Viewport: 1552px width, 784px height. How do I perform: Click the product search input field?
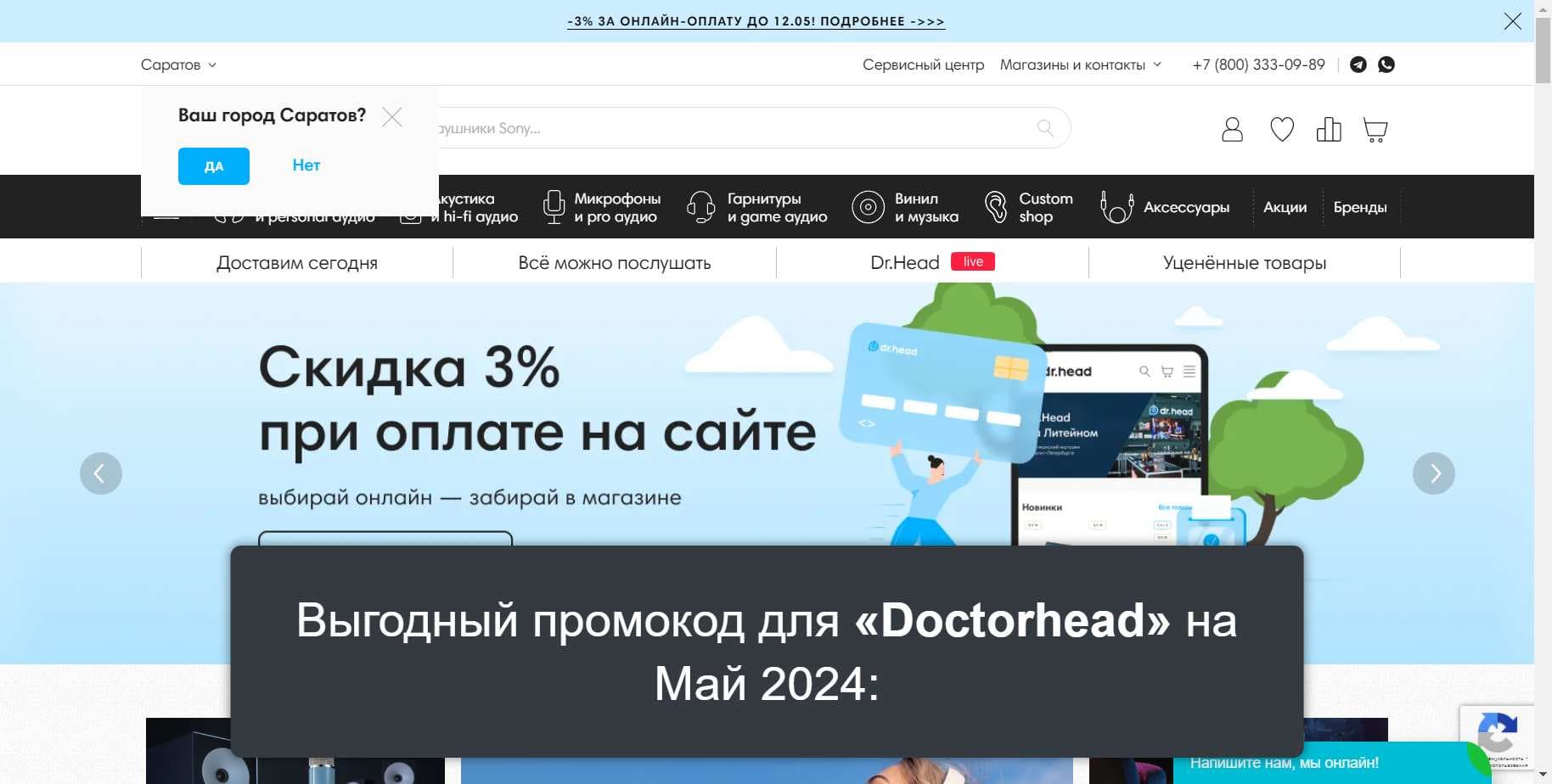click(x=730, y=128)
